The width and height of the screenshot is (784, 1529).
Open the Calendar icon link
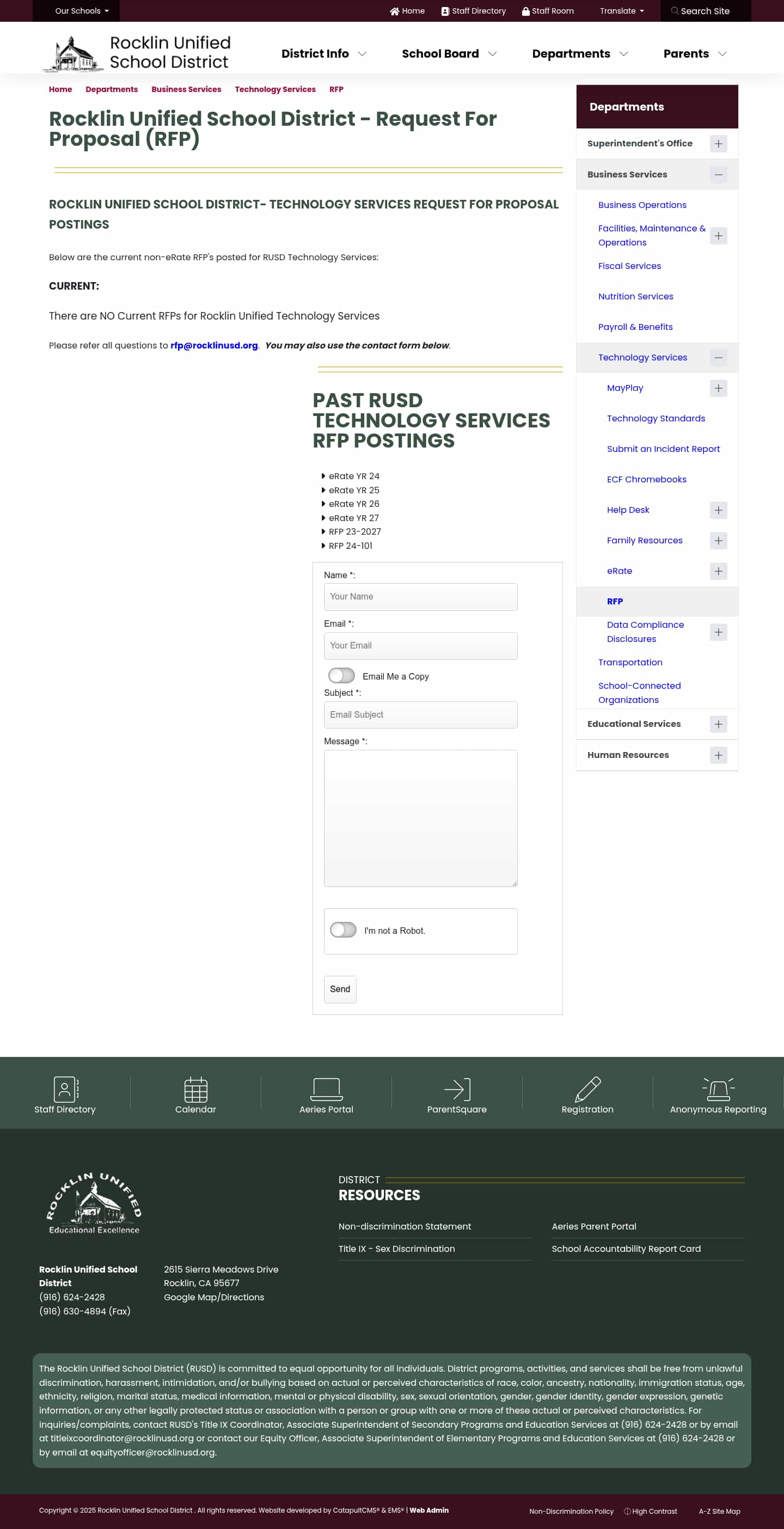pyautogui.click(x=195, y=1088)
